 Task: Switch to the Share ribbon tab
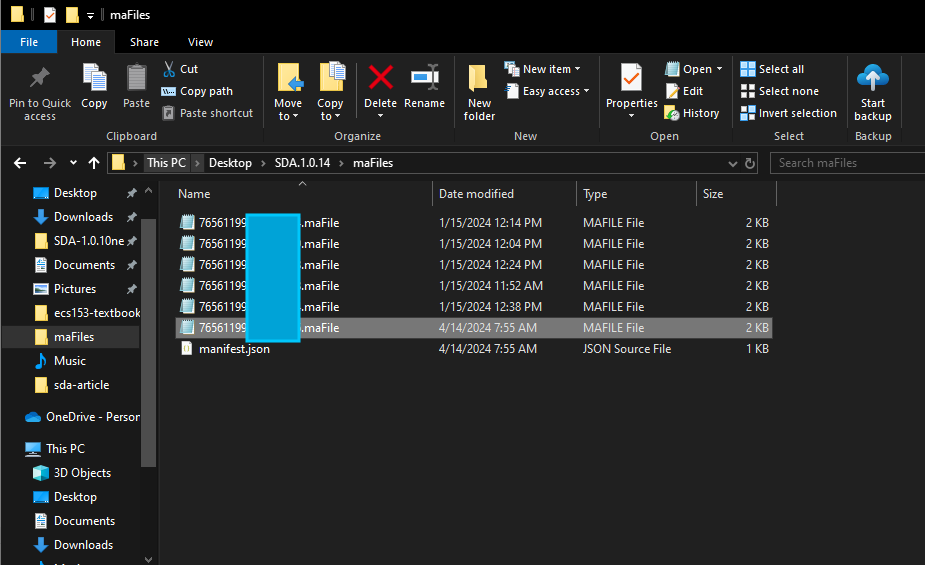click(x=145, y=42)
